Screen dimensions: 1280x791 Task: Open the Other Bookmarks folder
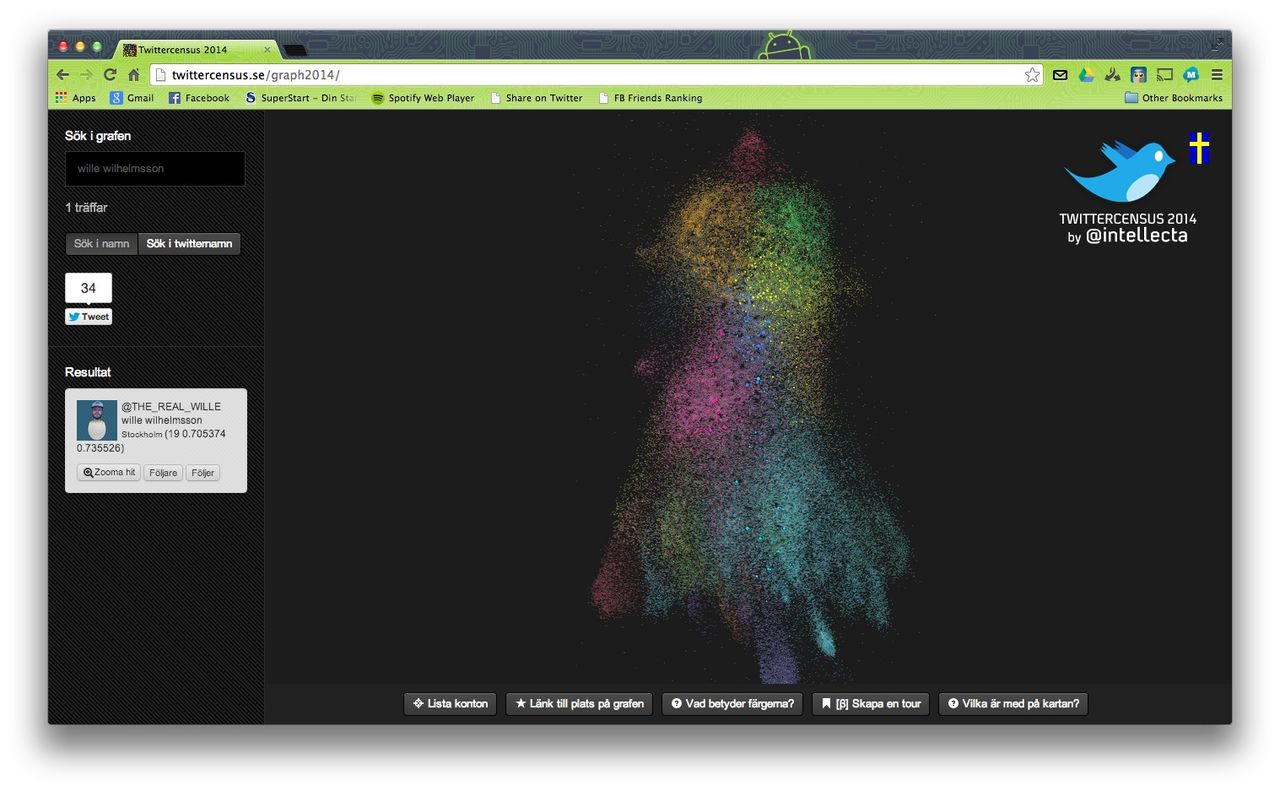click(x=1173, y=98)
